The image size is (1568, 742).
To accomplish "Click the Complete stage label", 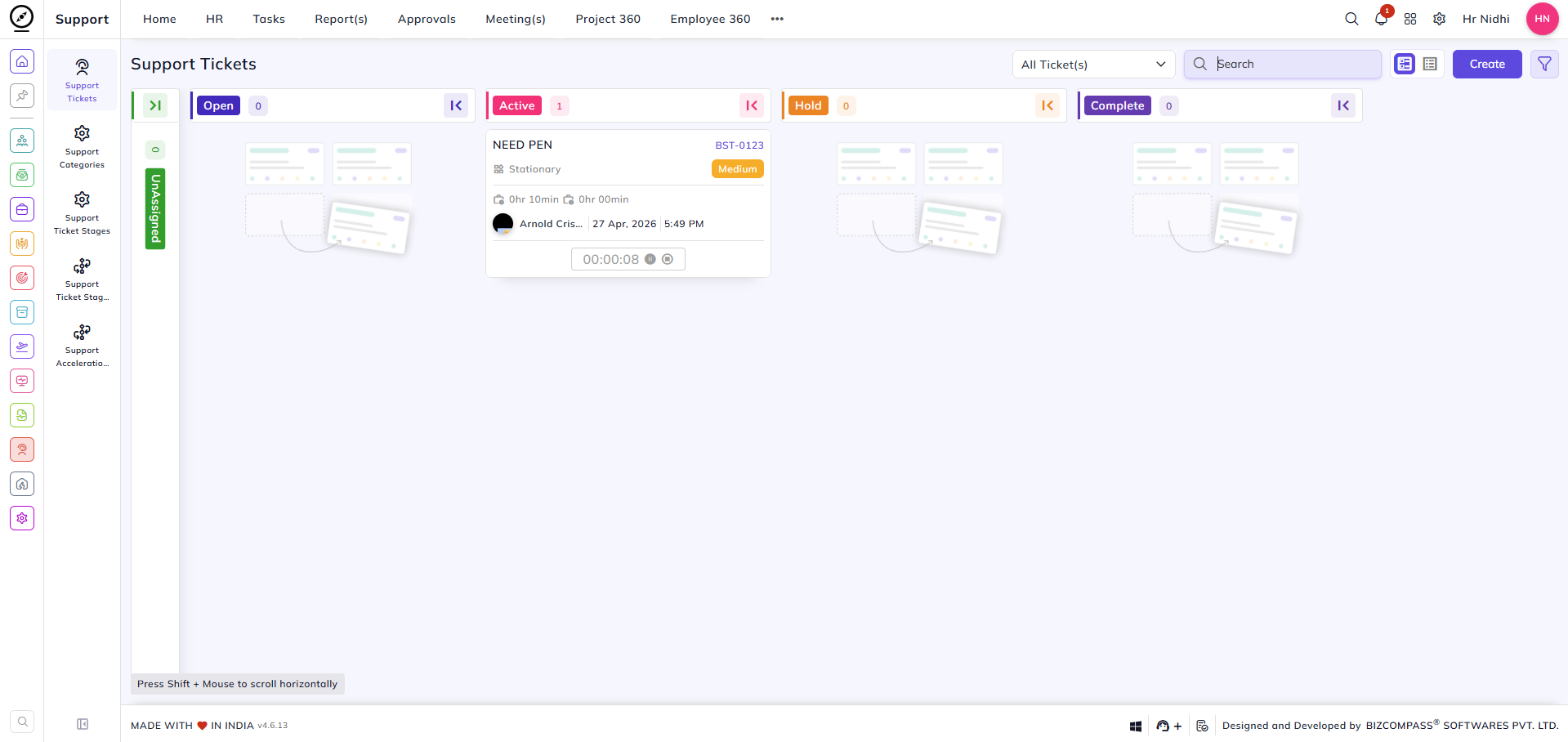I will coord(1118,105).
